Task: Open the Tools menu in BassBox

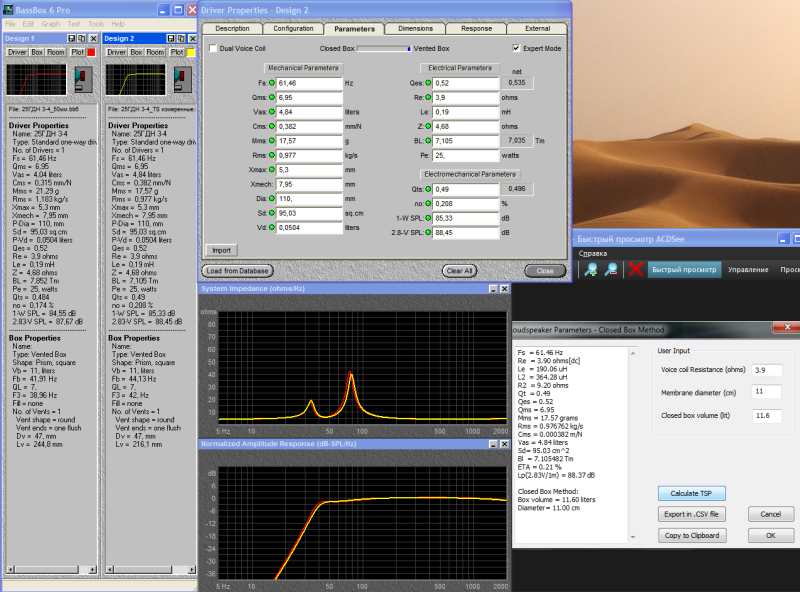Action: pos(95,23)
